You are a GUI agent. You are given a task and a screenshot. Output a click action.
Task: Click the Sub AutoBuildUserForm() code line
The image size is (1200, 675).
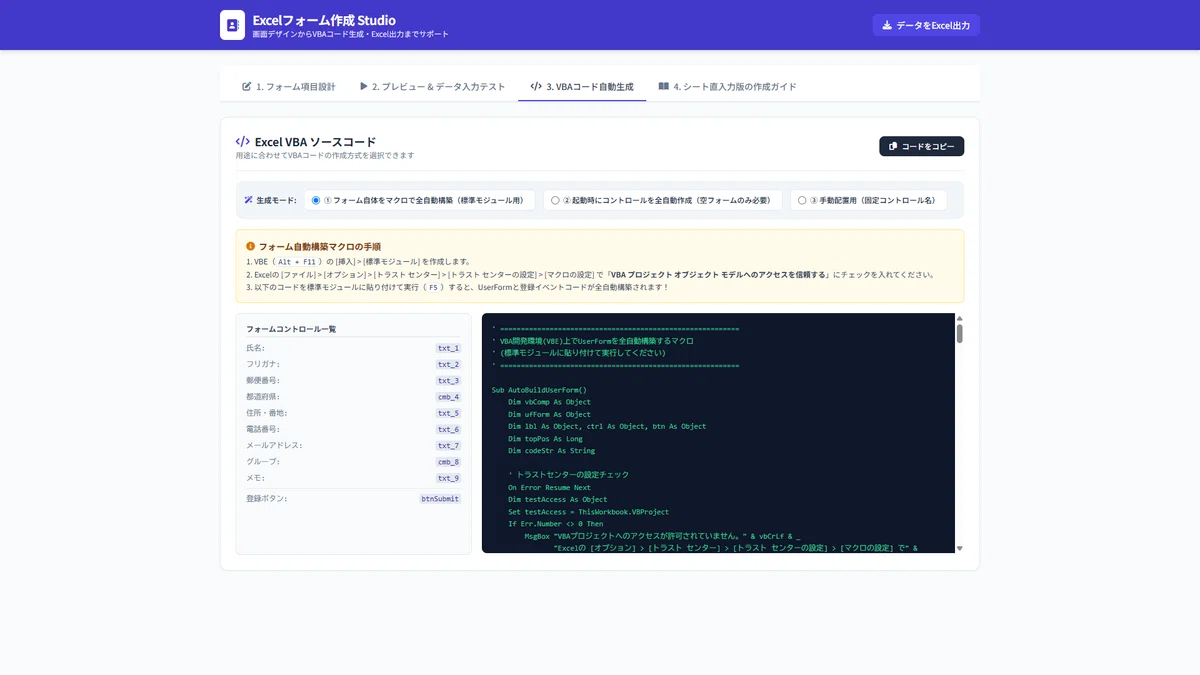pyautogui.click(x=539, y=390)
